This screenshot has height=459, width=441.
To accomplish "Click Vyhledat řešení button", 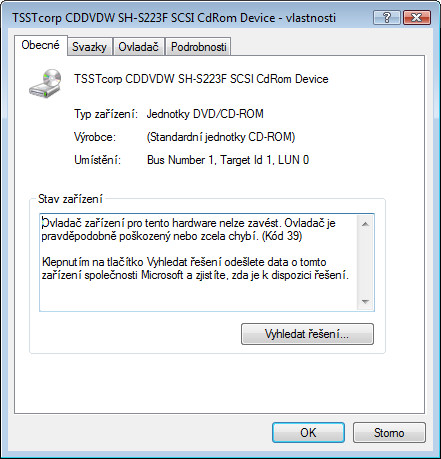I will click(307, 334).
